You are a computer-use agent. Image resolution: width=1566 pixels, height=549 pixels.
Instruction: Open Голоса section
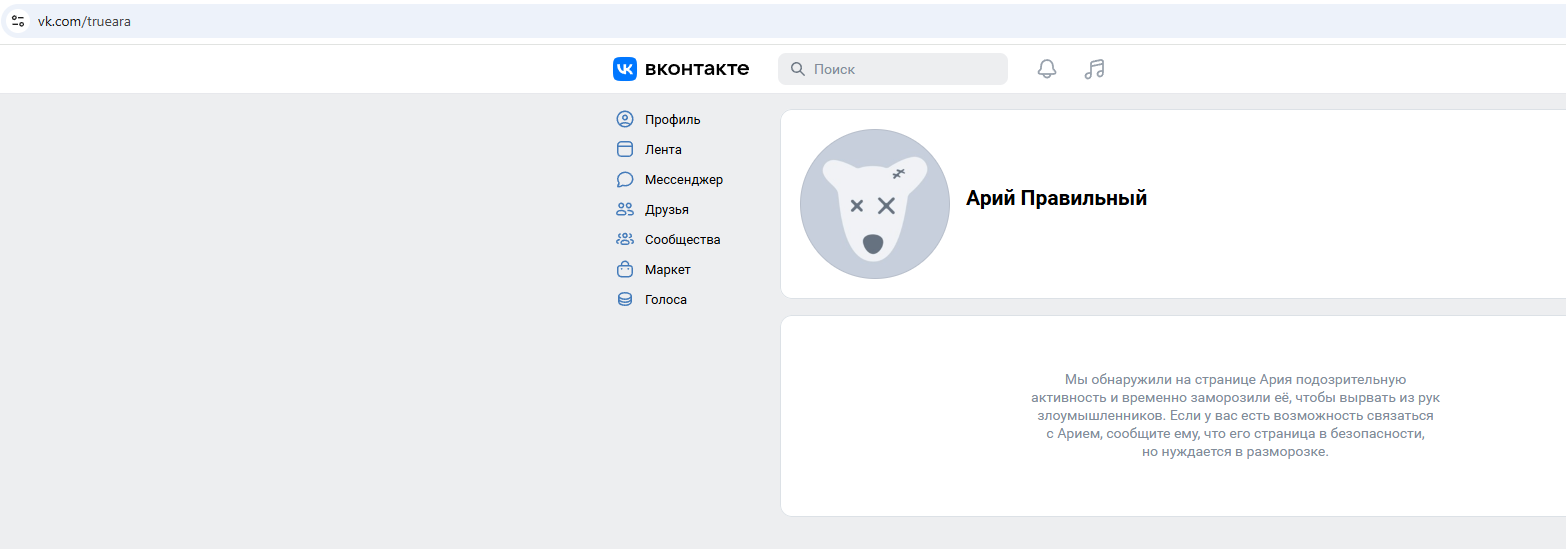point(666,300)
